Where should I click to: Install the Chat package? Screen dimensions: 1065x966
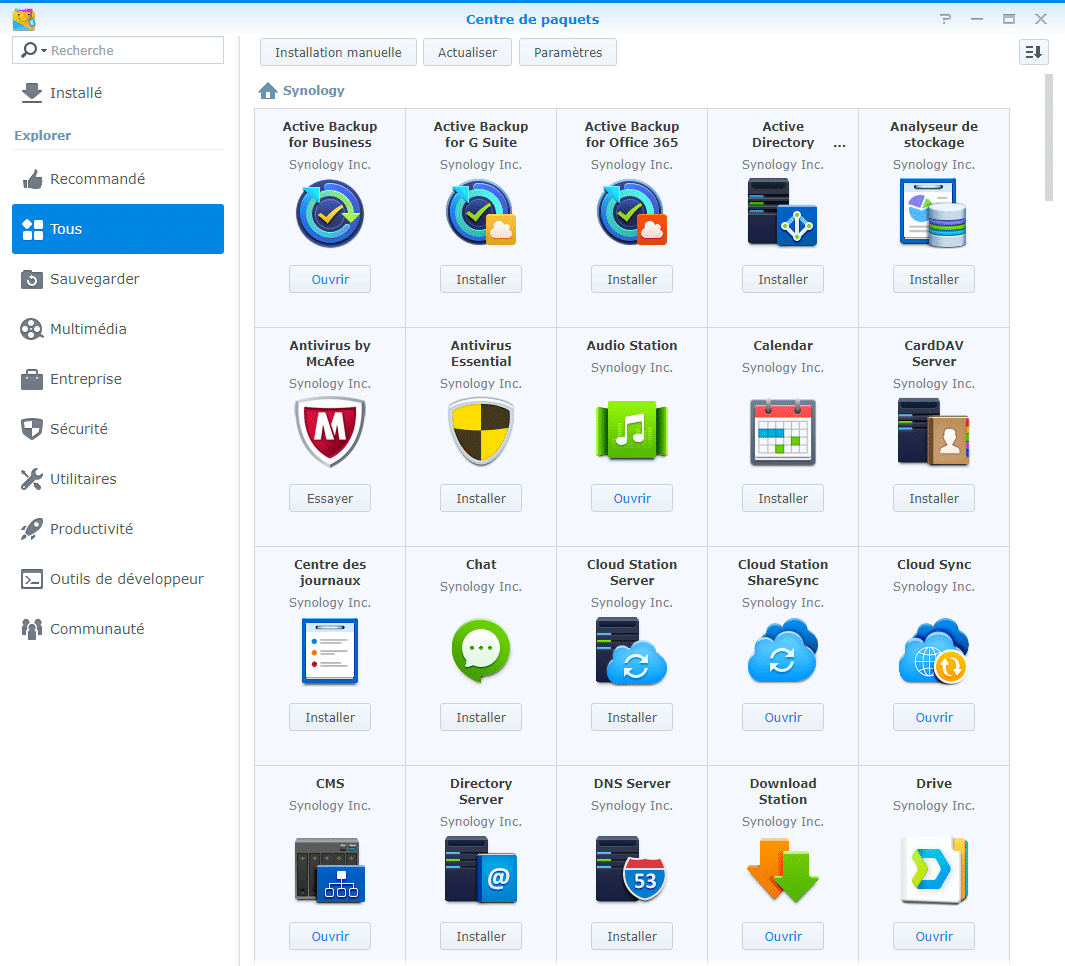click(481, 717)
